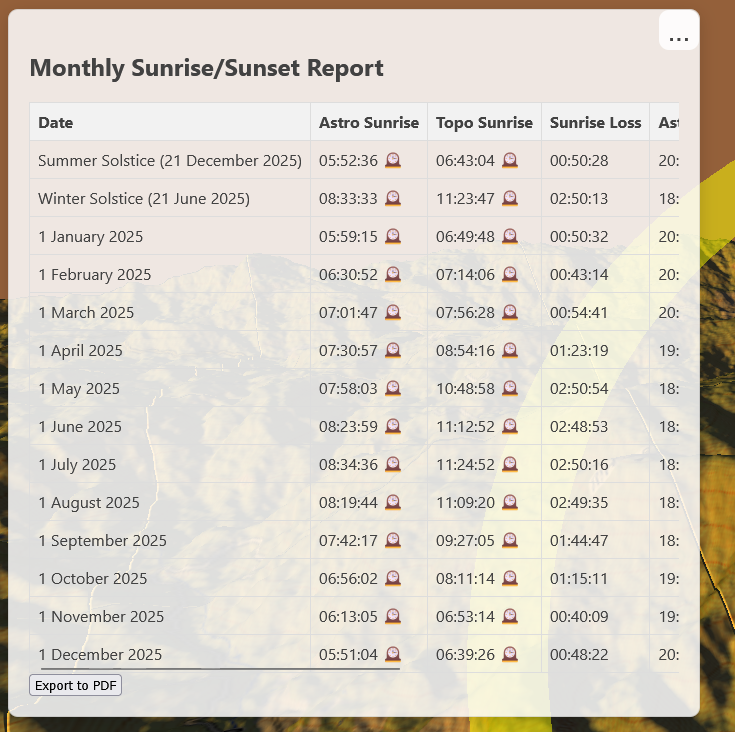
Task: Select the Summer Solstice (21 December 2025) row
Action: tap(354, 160)
